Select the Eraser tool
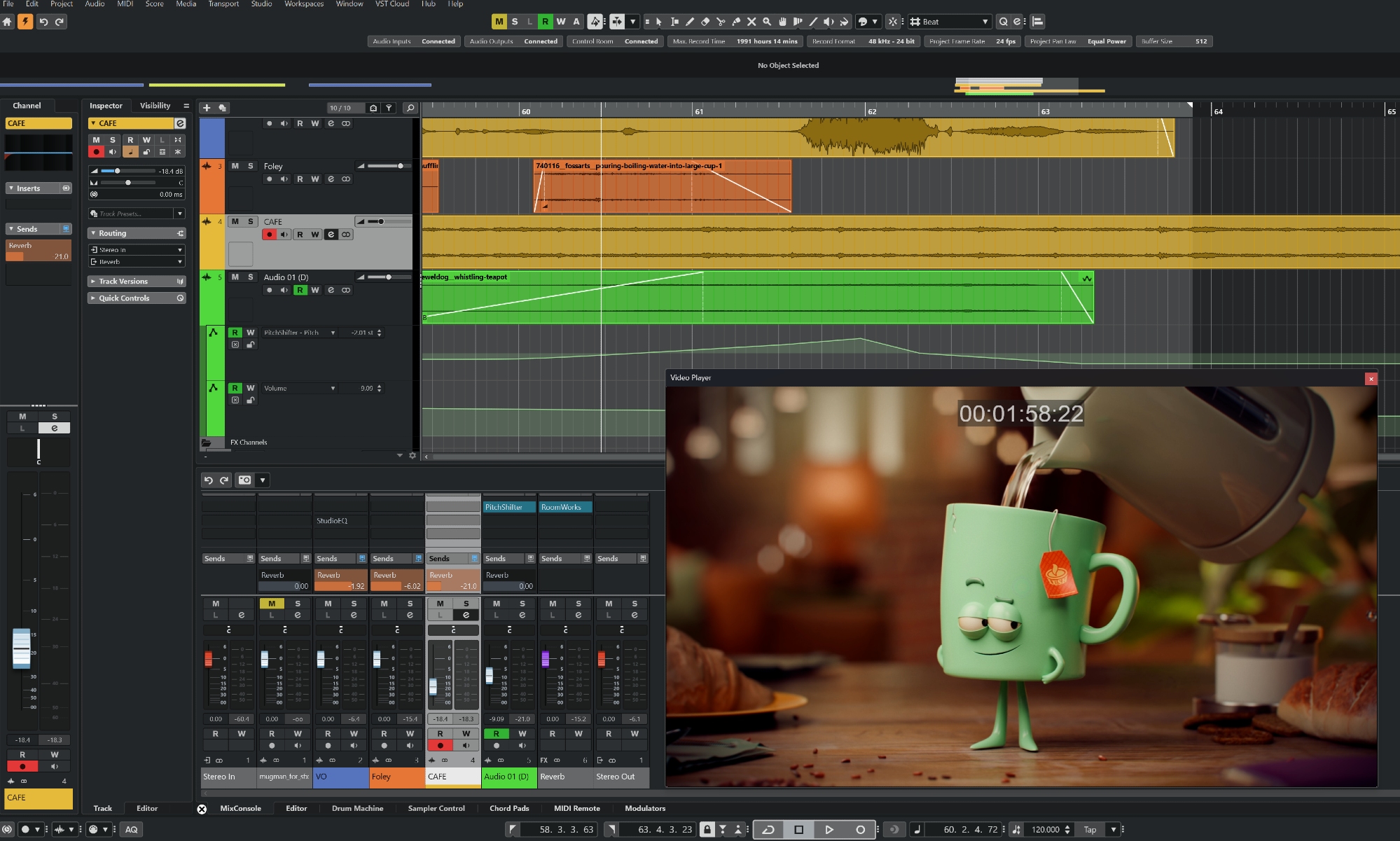The height and width of the screenshot is (841, 1400). (705, 22)
